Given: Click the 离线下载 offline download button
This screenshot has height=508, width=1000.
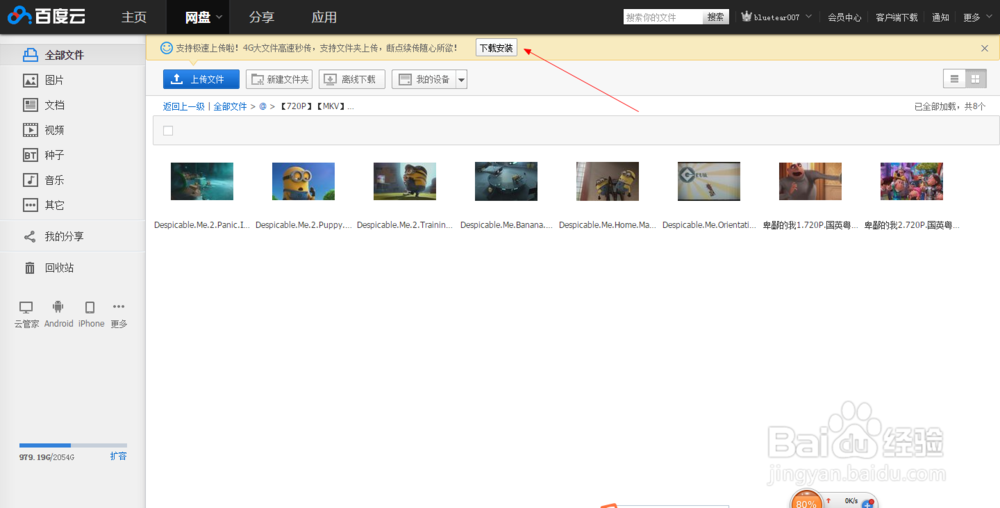Looking at the screenshot, I should tap(352, 79).
